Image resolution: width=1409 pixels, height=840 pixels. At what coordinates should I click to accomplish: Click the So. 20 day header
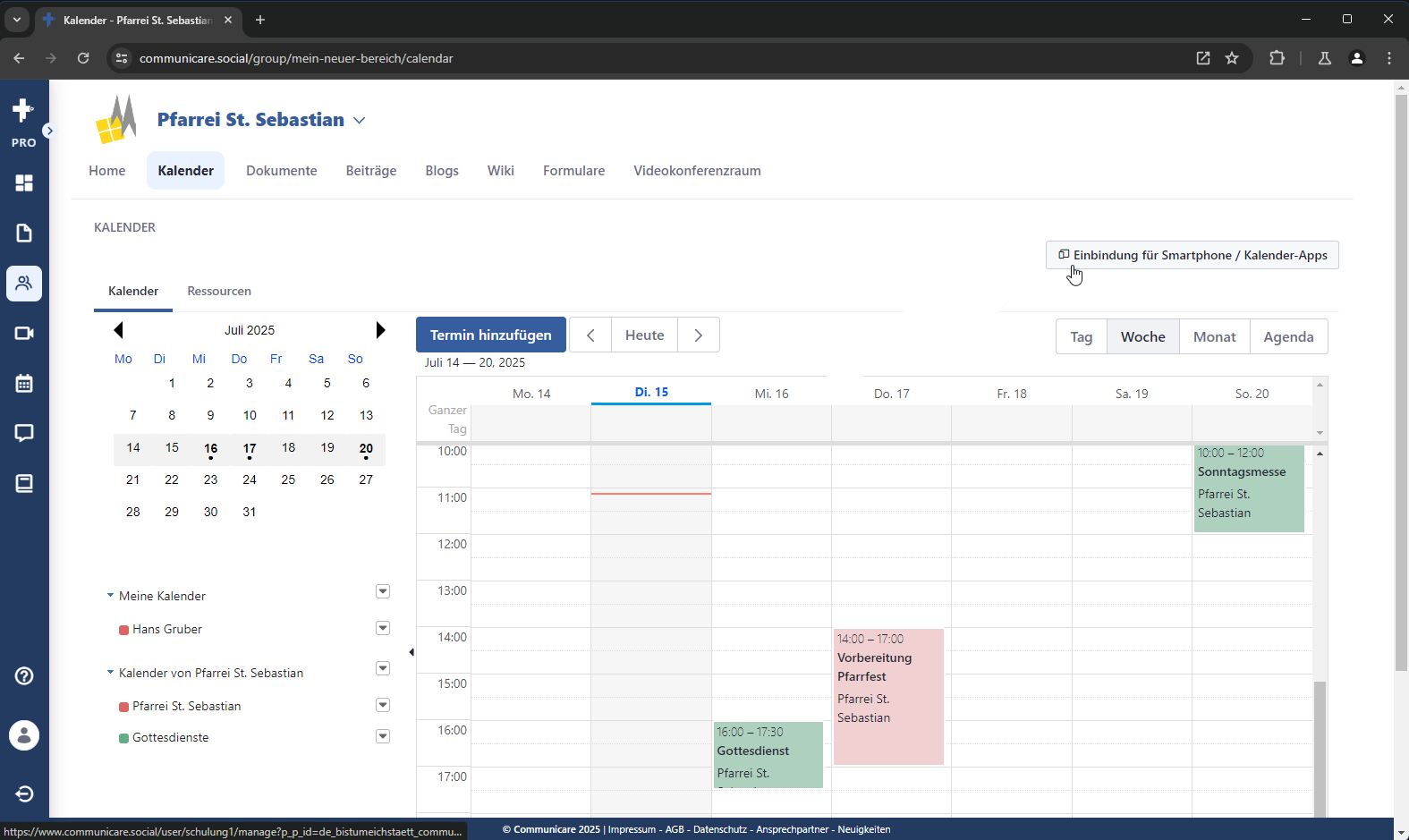point(1252,394)
